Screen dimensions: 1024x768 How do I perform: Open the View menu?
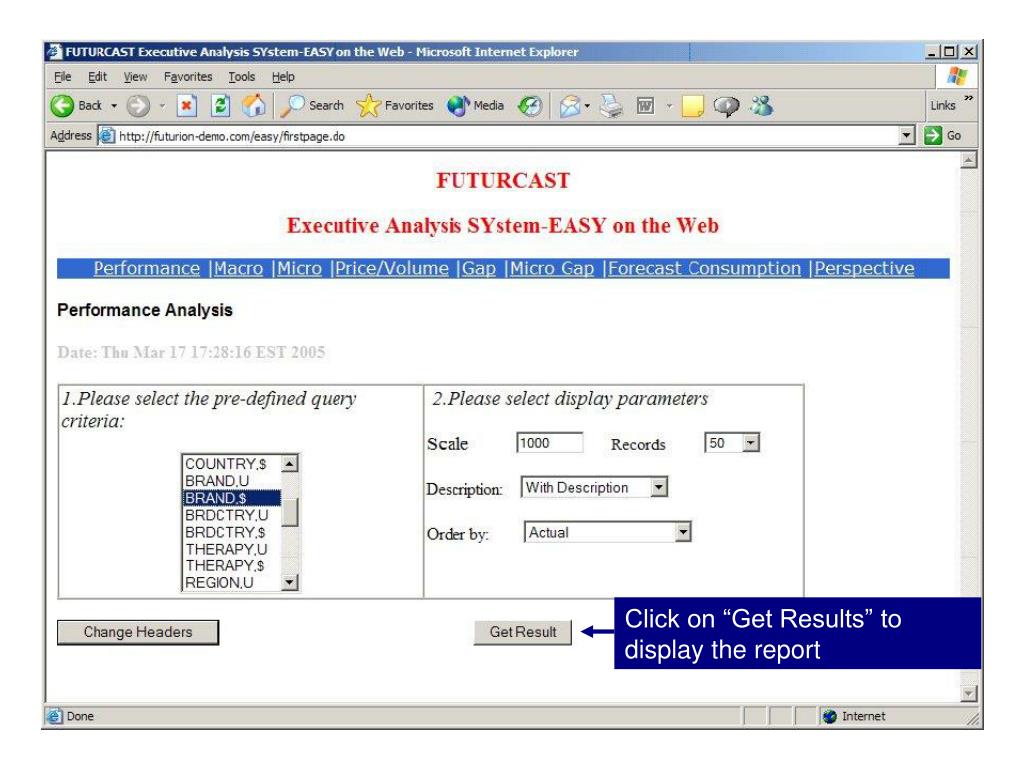tap(135, 77)
